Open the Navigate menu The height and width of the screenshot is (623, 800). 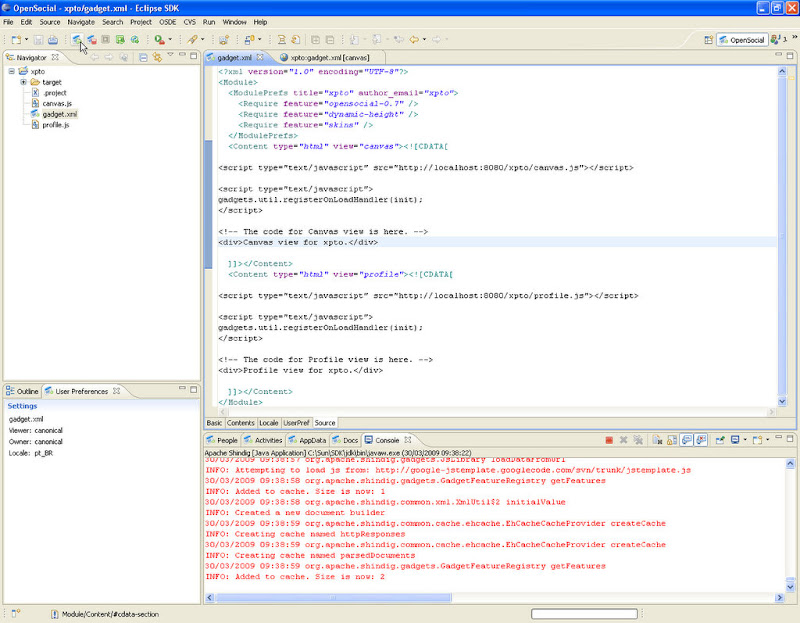81,22
